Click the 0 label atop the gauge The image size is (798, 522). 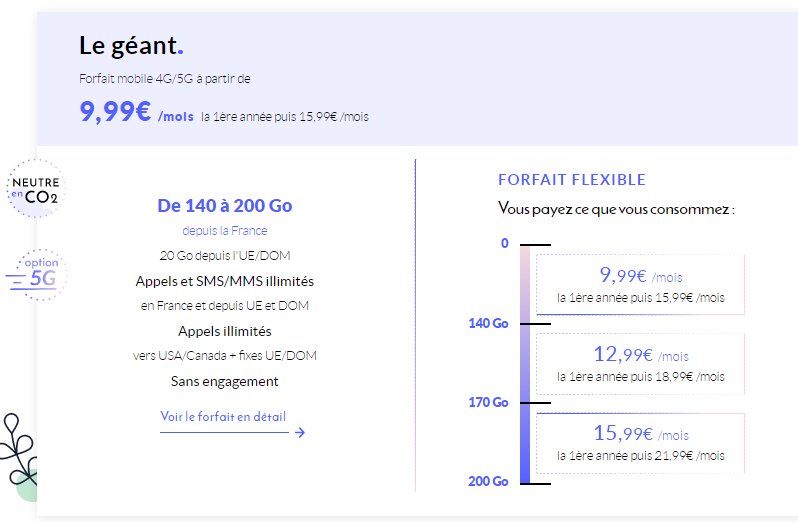504,243
